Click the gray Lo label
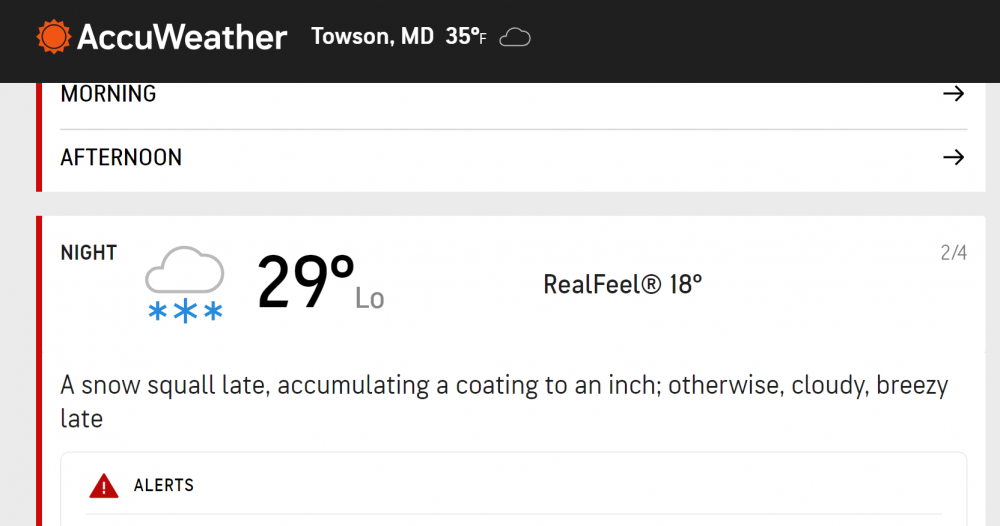This screenshot has height=526, width=1000. point(369,298)
